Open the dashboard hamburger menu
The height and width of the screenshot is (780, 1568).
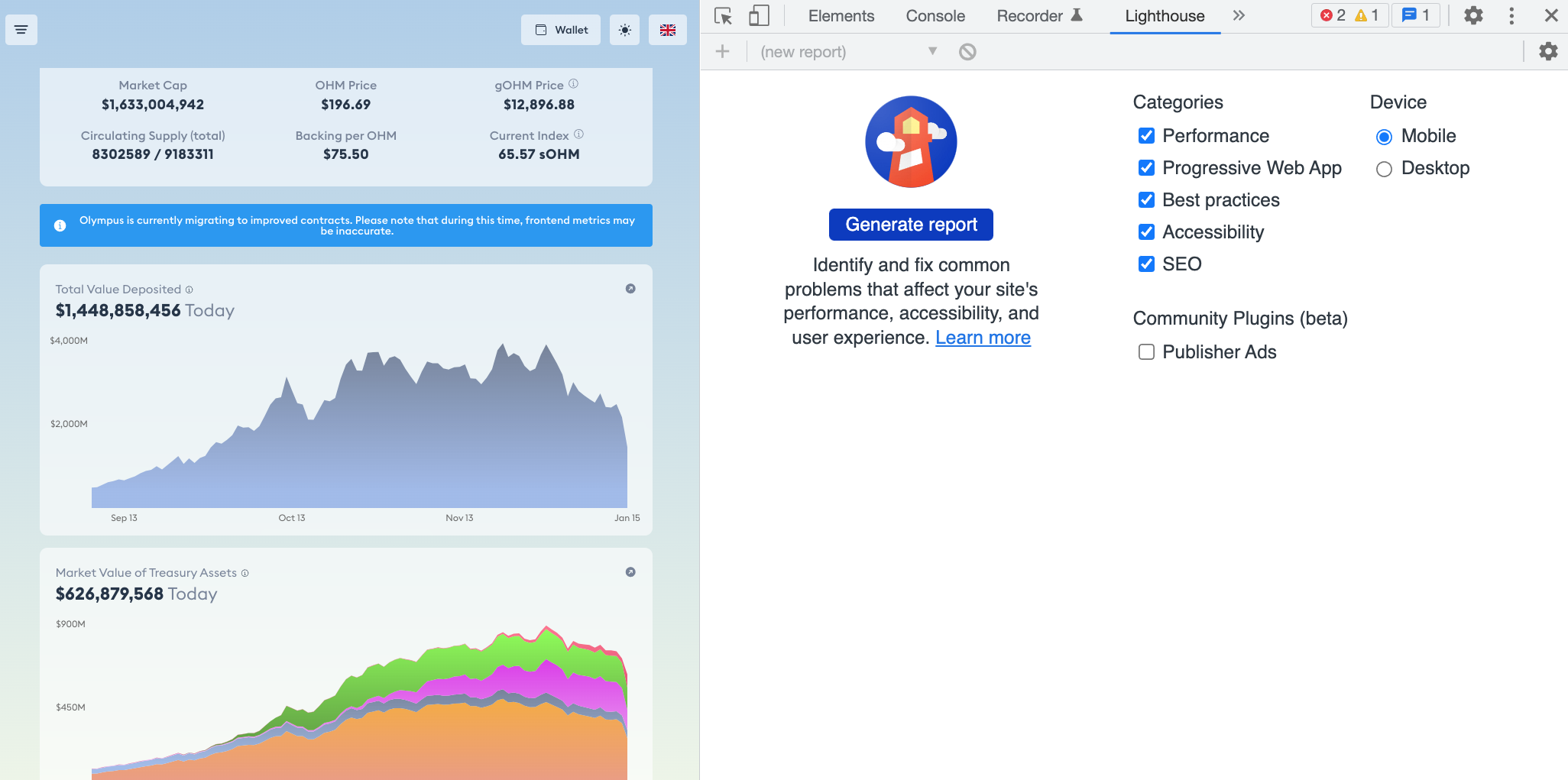pos(21,29)
